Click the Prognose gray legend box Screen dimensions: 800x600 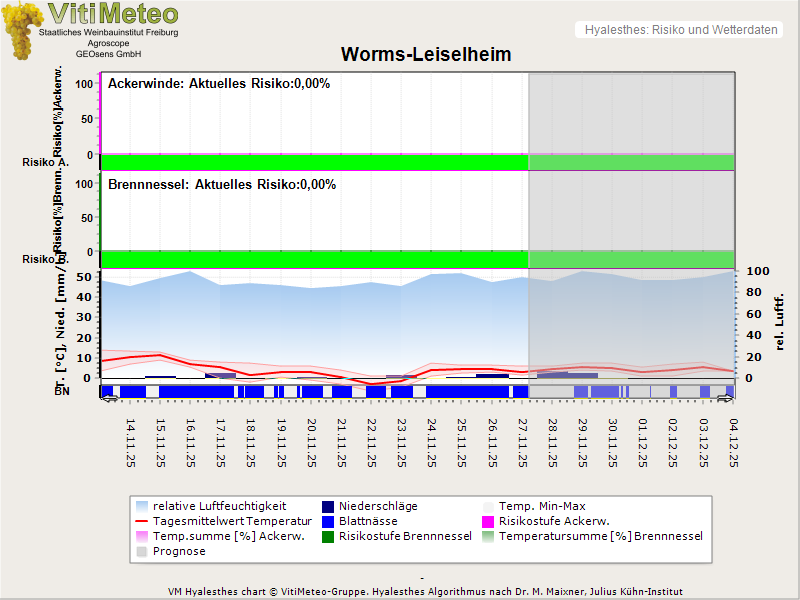(142, 552)
